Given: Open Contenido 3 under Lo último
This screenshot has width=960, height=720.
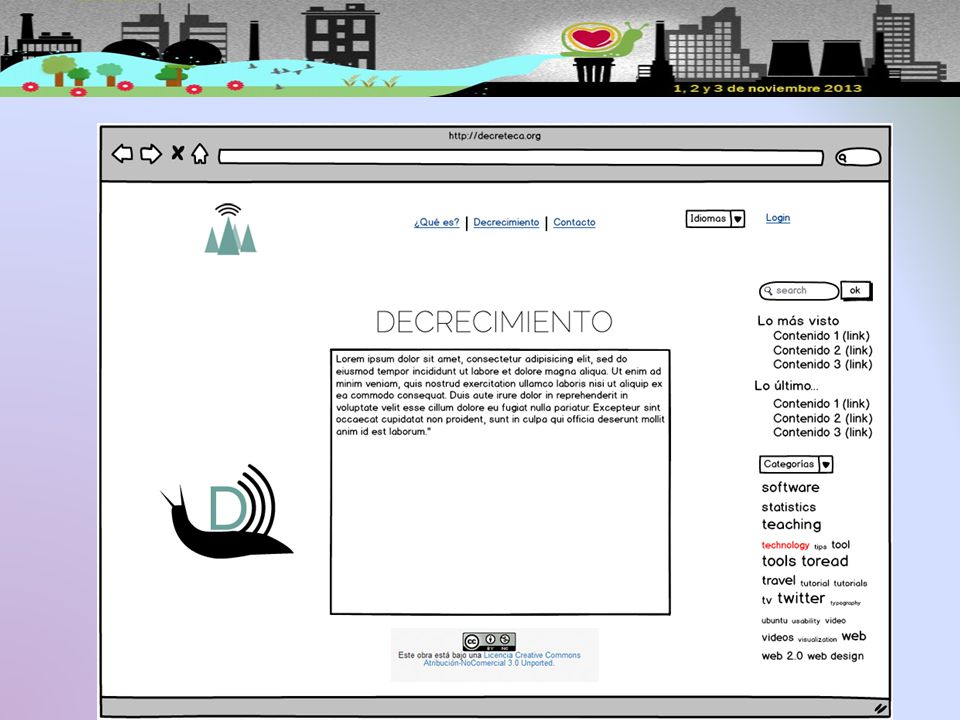Looking at the screenshot, I should pyautogui.click(x=822, y=432).
